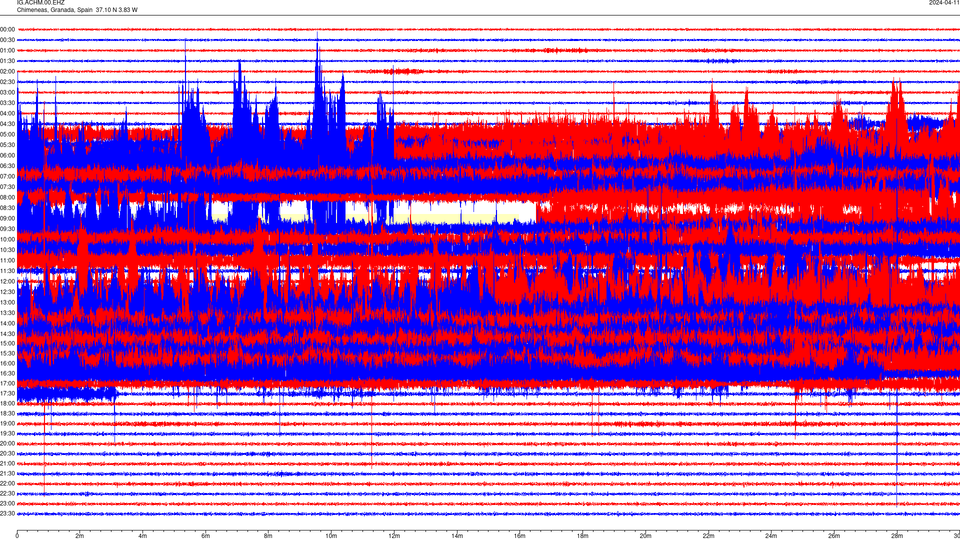Select the '17:30' time row label

pyautogui.click(x=7, y=394)
